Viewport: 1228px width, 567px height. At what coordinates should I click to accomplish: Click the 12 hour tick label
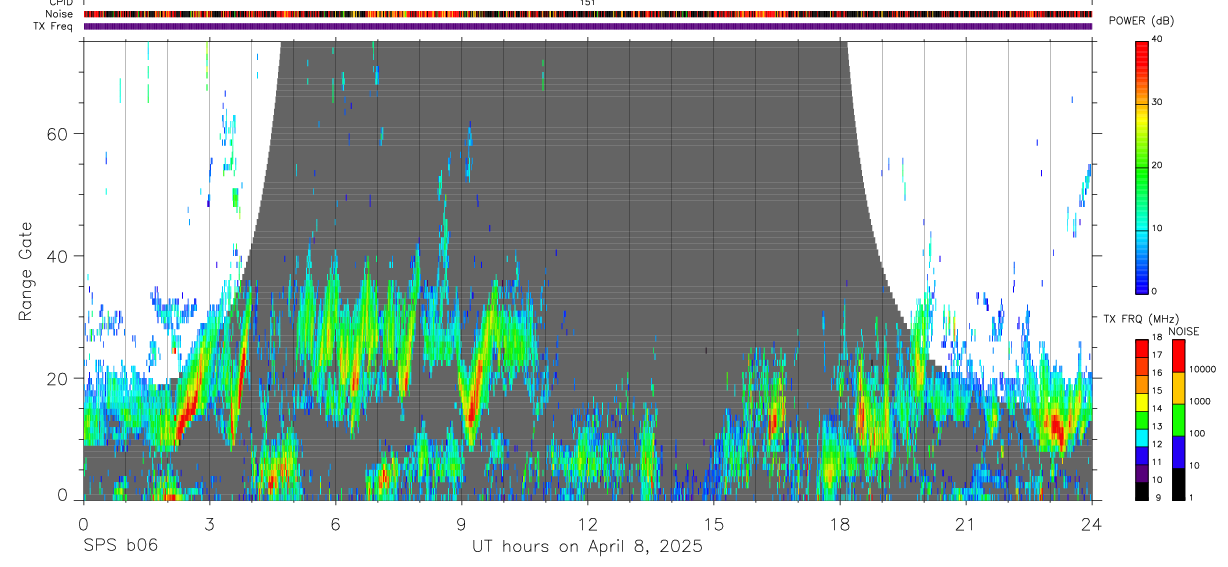587,523
